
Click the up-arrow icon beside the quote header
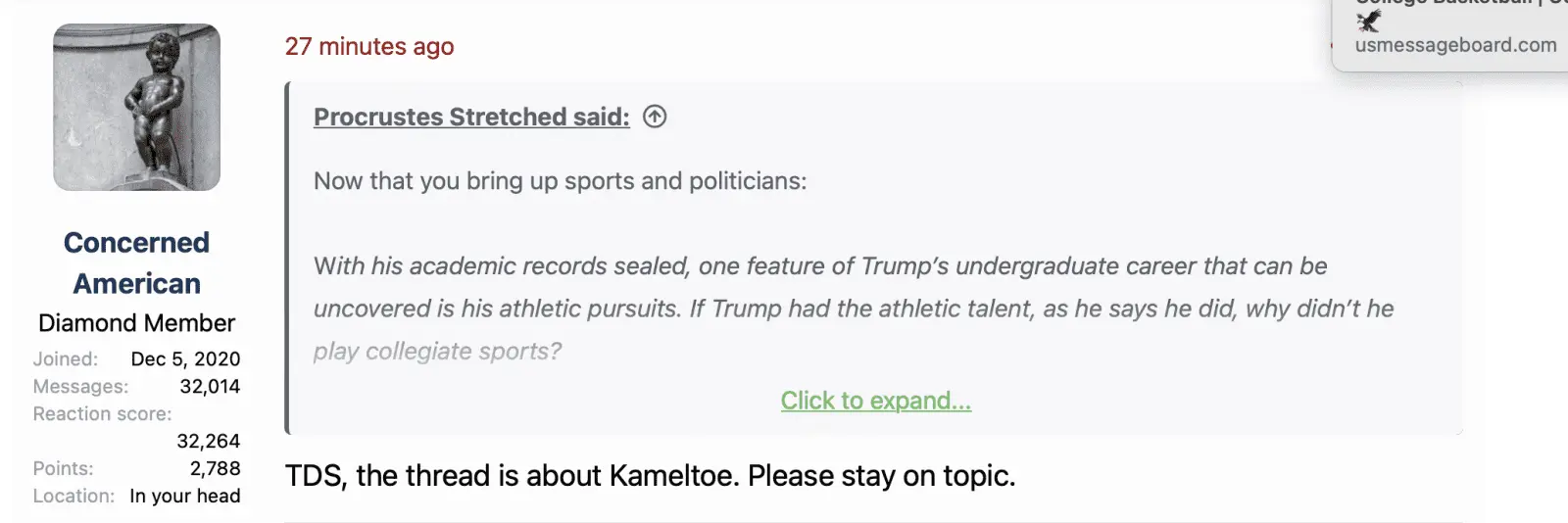[655, 117]
